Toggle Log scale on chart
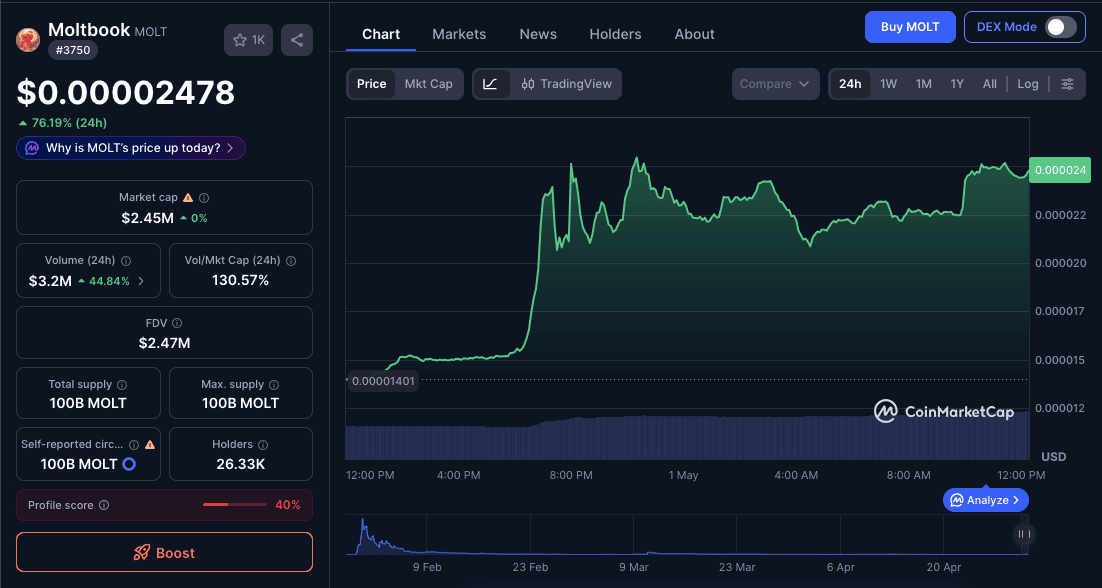Image resolution: width=1102 pixels, height=588 pixels. tap(1028, 84)
